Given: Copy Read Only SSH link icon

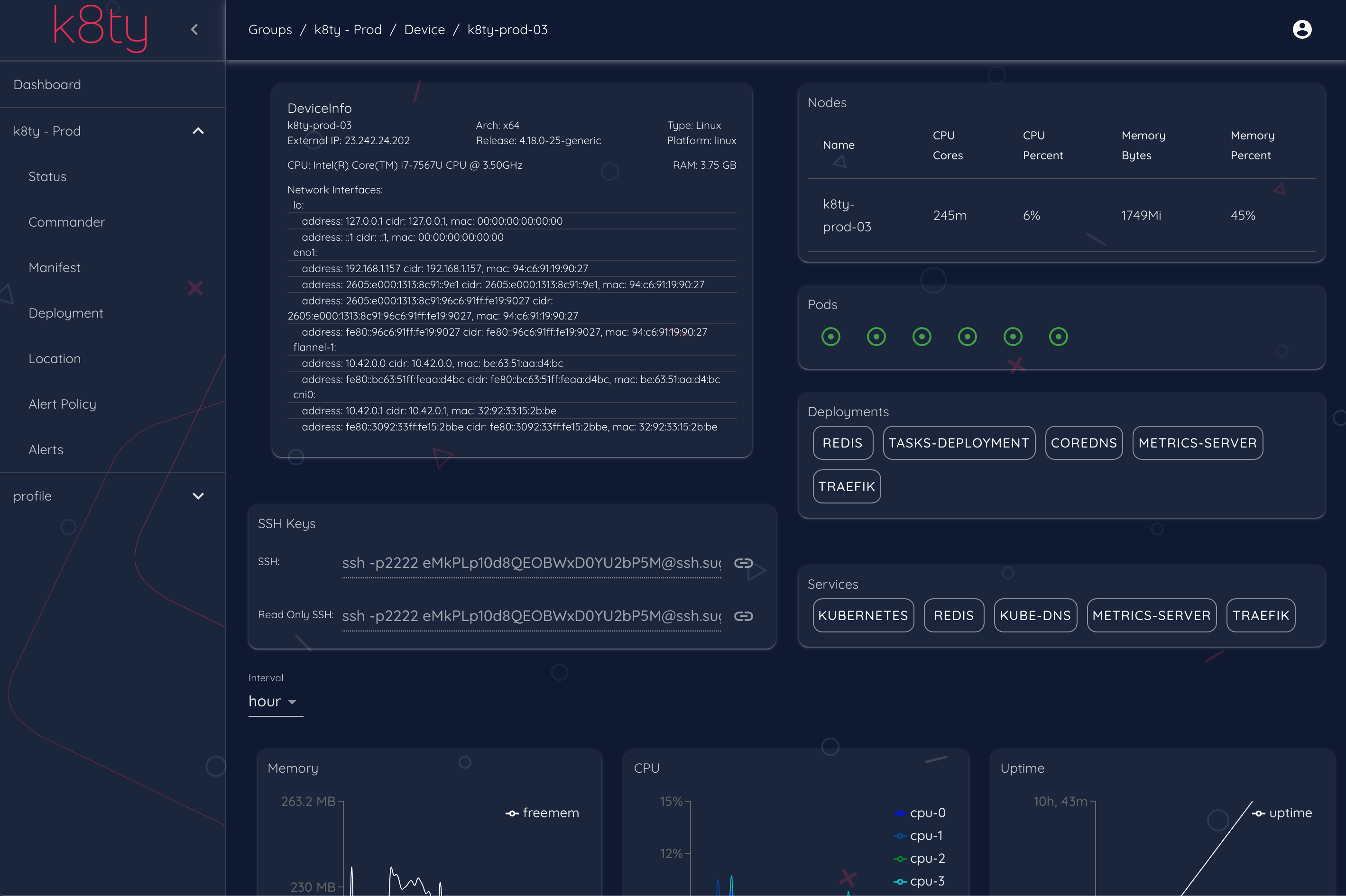Looking at the screenshot, I should (x=743, y=616).
